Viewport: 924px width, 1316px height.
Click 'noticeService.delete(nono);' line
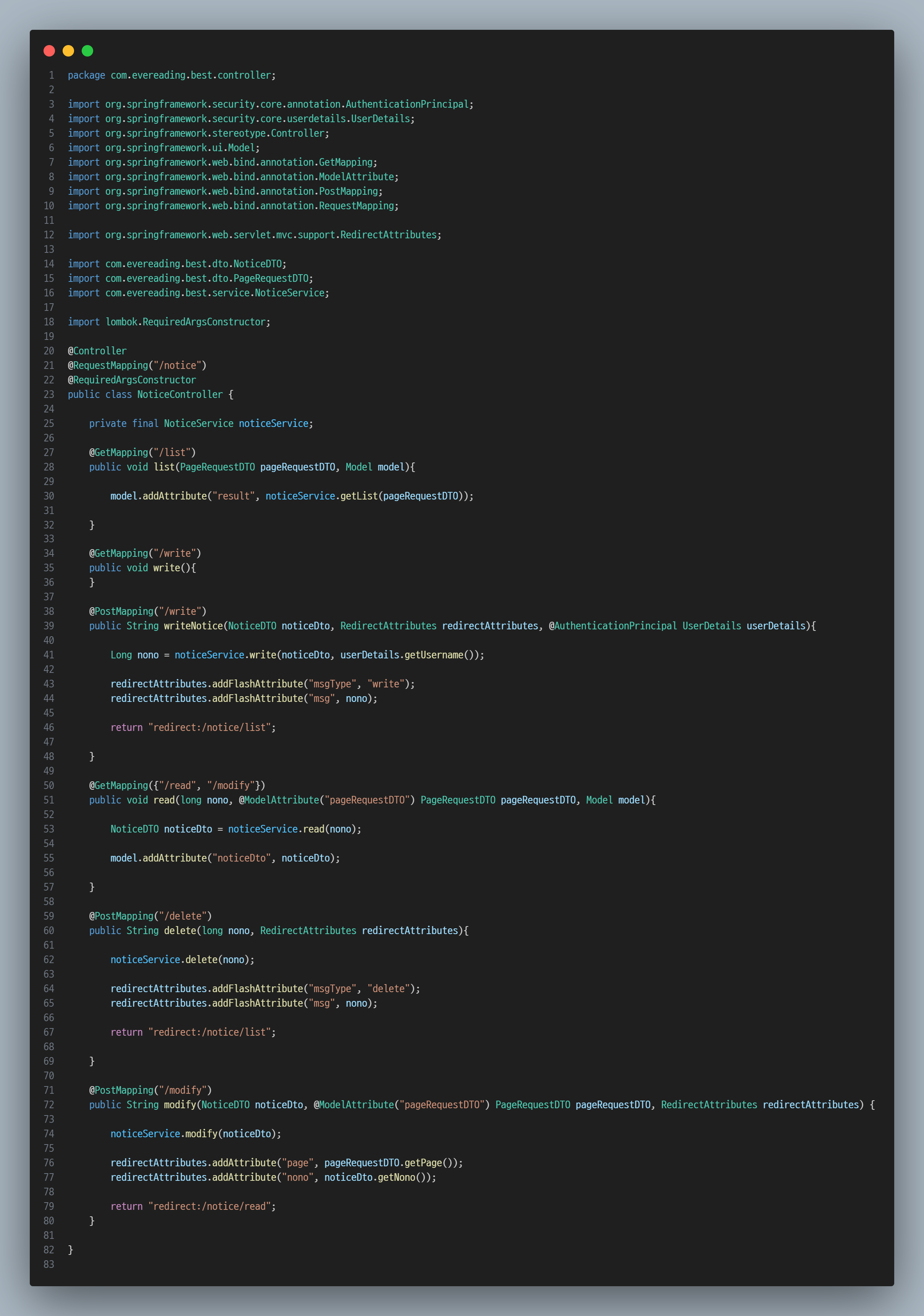point(182,959)
